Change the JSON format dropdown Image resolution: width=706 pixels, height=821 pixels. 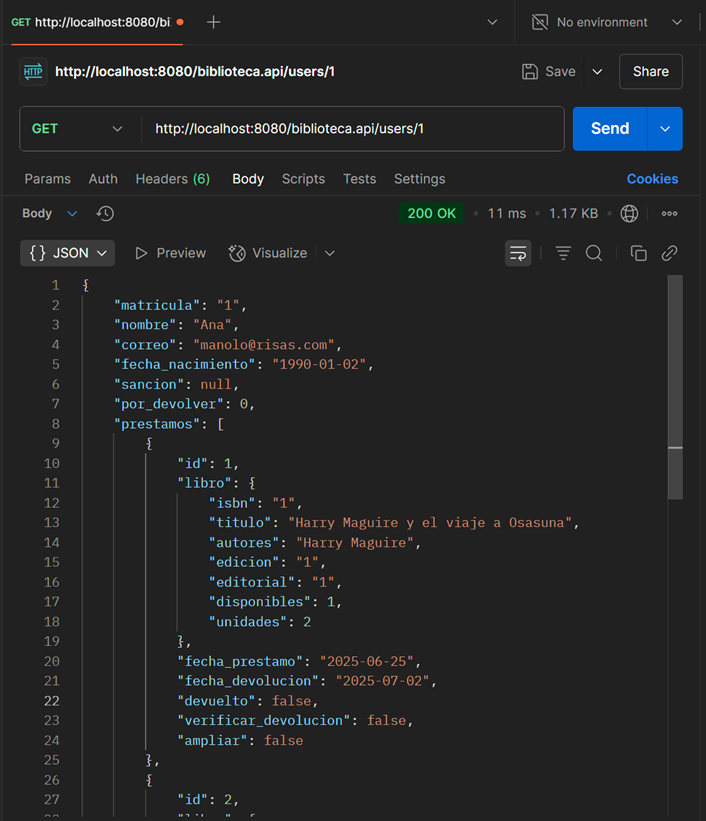[x=68, y=253]
